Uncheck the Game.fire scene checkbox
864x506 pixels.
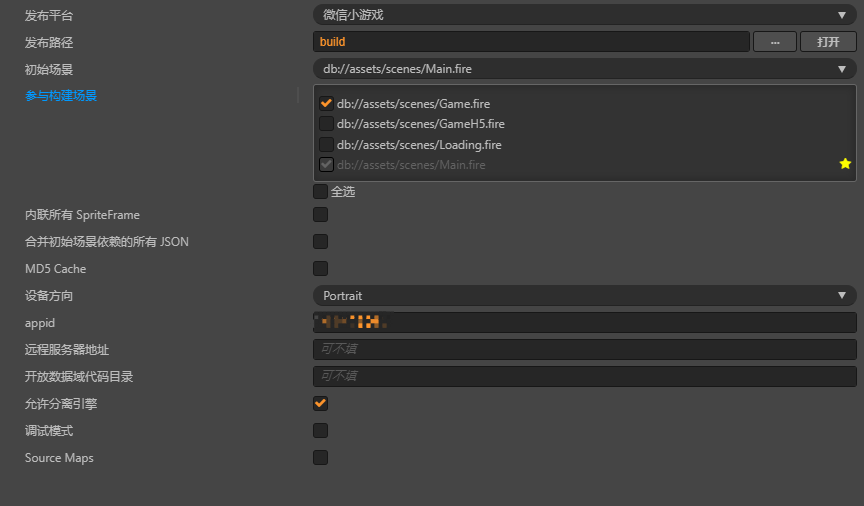[326, 103]
